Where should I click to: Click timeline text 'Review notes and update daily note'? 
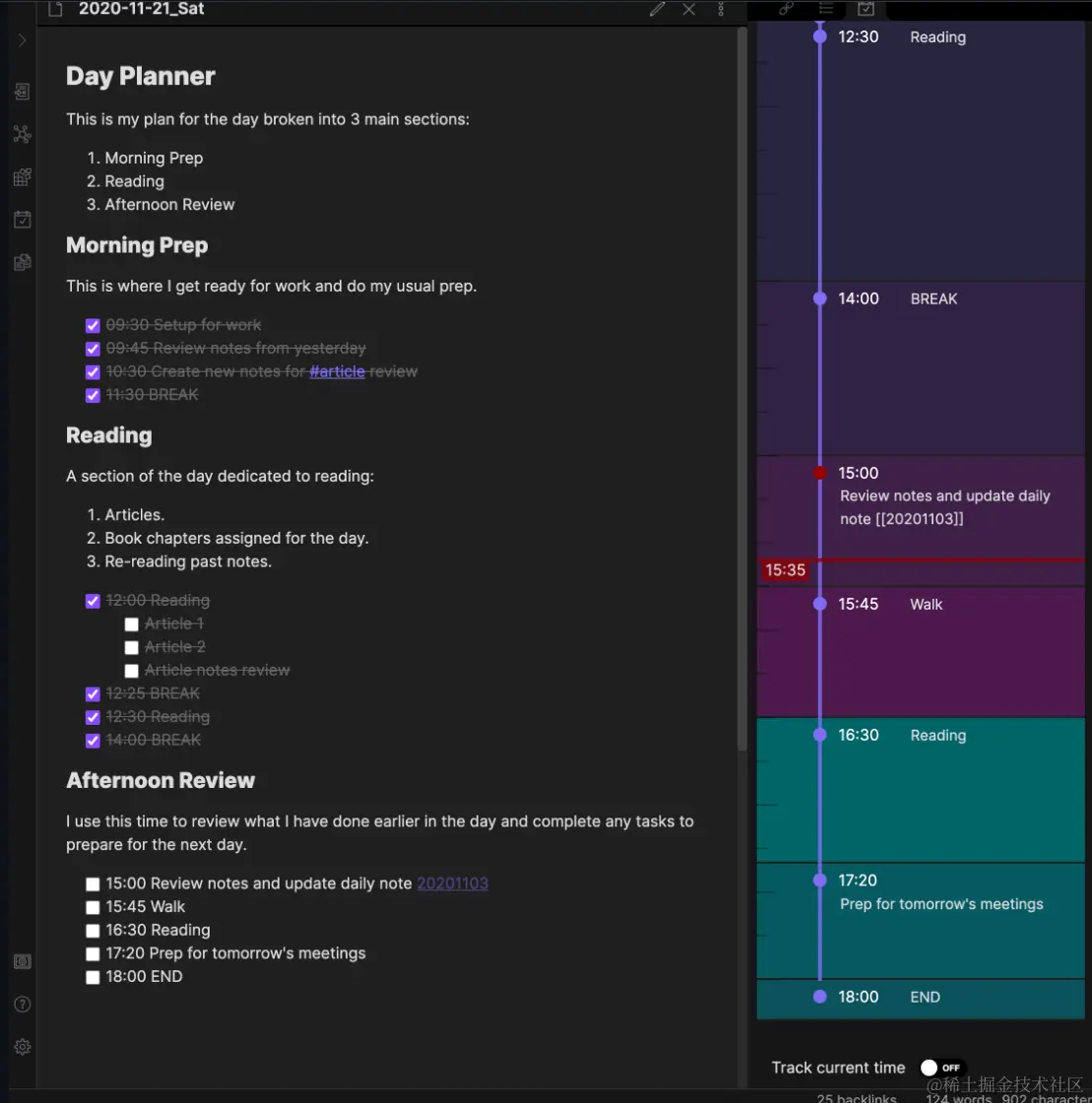[x=945, y=507]
